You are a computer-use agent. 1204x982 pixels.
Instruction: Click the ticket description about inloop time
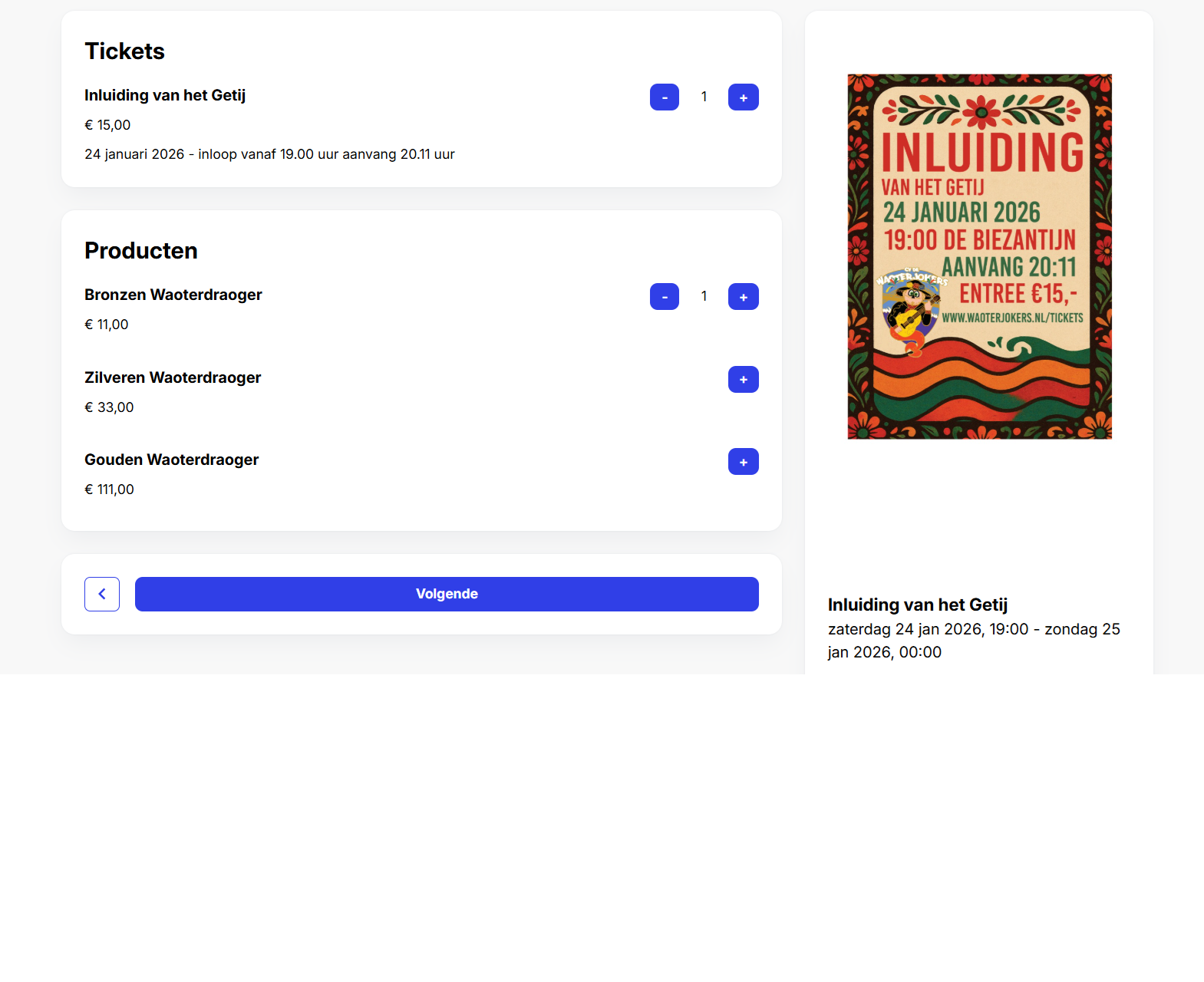click(269, 154)
